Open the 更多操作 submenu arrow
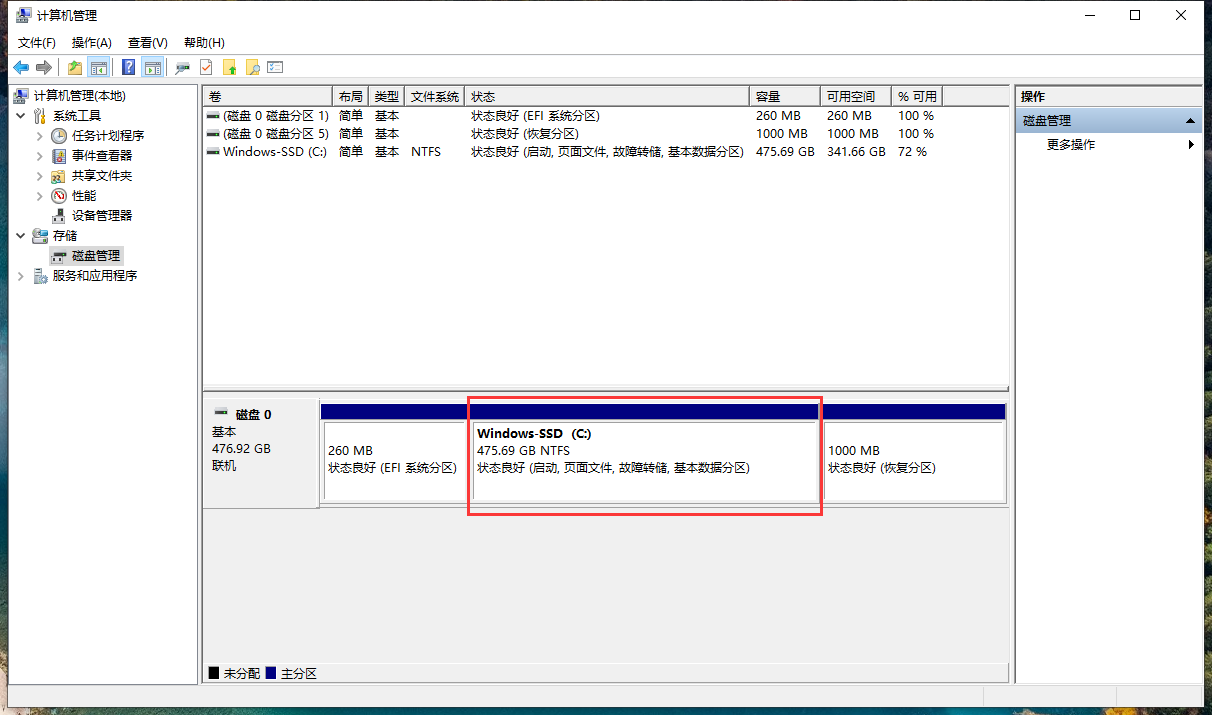 [x=1191, y=145]
